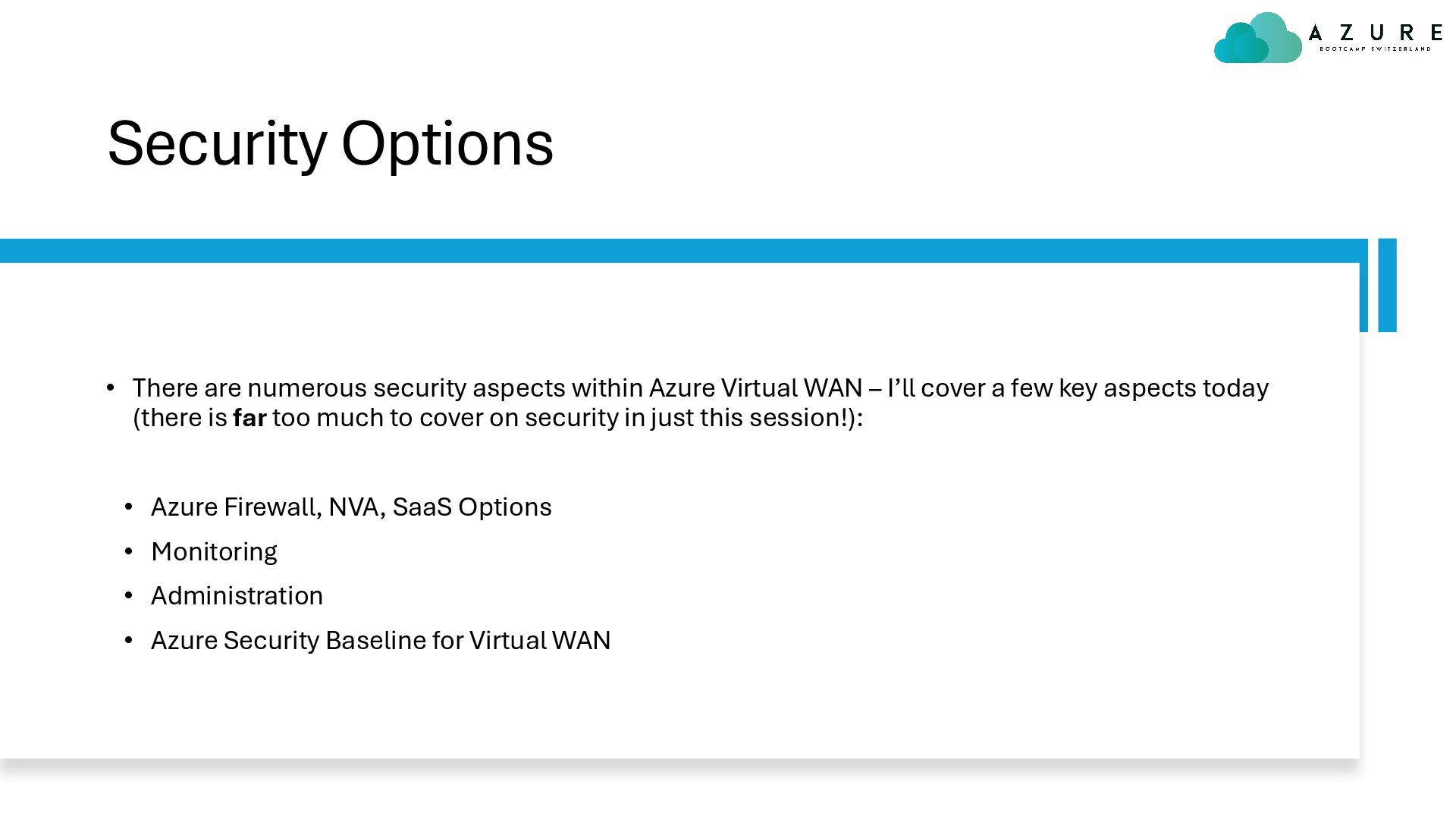Click the text too much to cover on security
The height and width of the screenshot is (819, 1456).
tap(445, 418)
